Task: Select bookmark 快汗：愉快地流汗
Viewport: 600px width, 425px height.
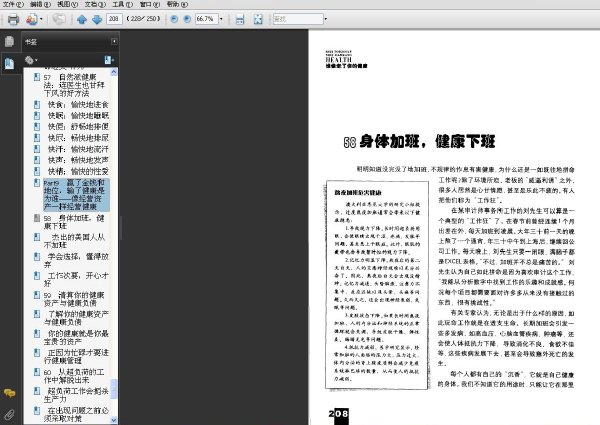Action: pyautogui.click(x=78, y=149)
